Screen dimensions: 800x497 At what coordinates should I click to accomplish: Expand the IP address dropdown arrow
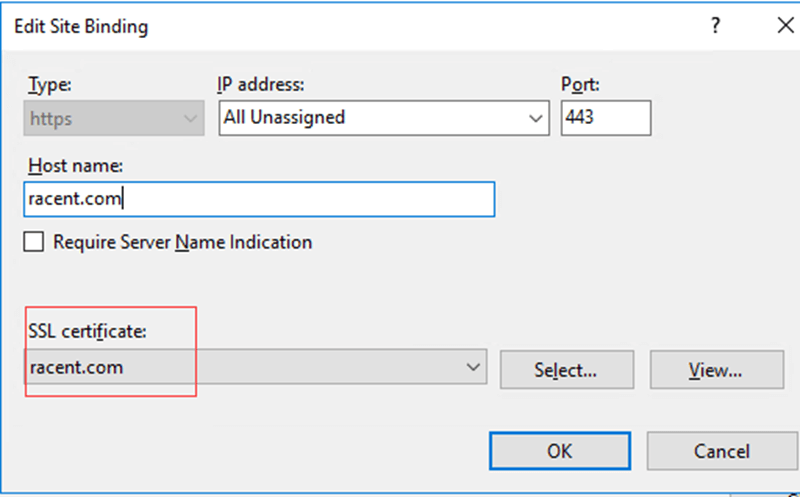pyautogui.click(x=535, y=118)
